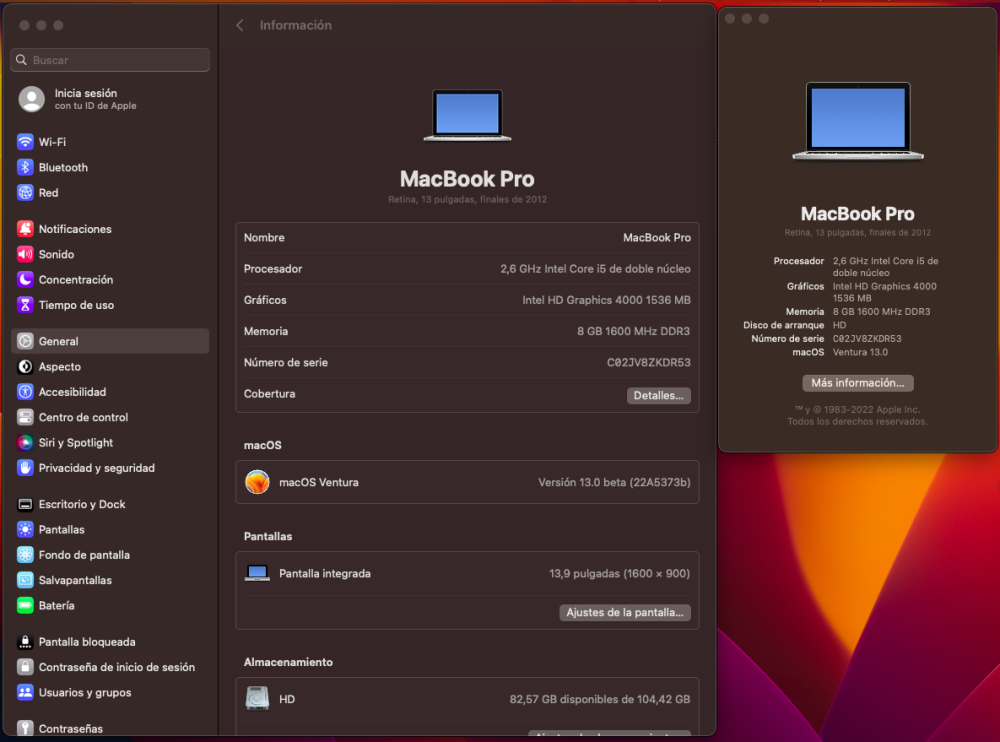Click the MacBook image in About window
Screen dimensions: 1000x742
858,121
